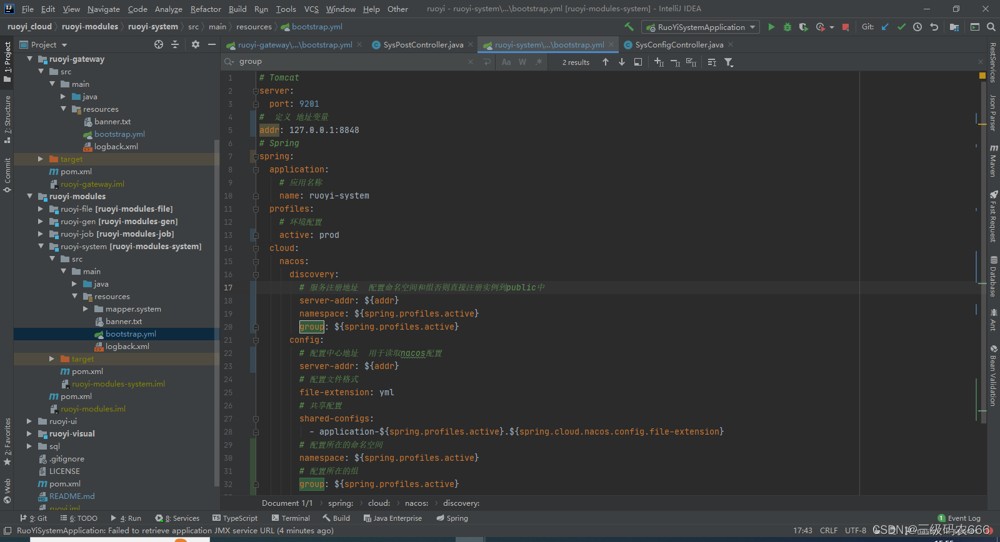Open the search results filter funnel icon

[x=728, y=62]
